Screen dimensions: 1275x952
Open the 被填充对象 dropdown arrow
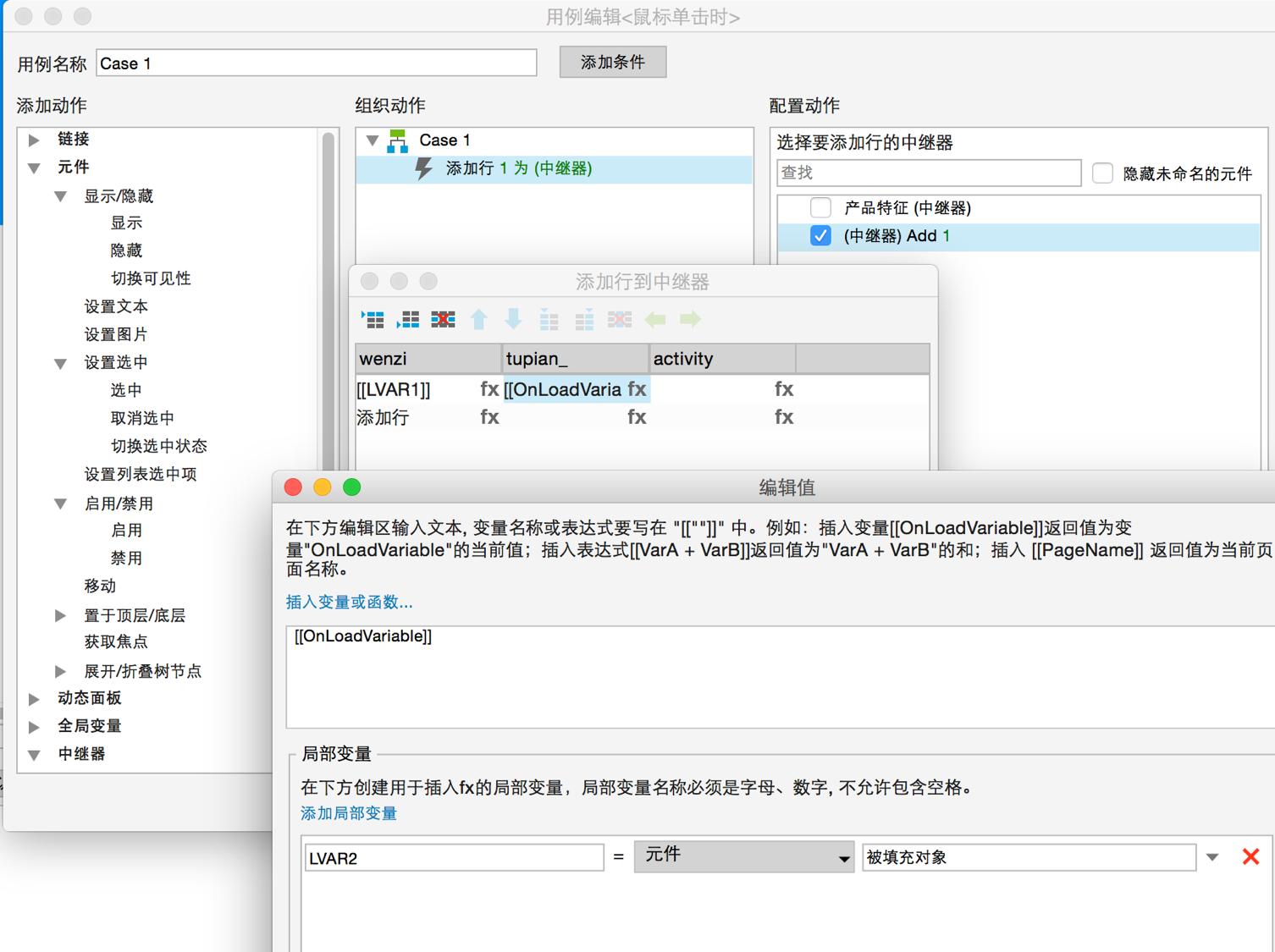click(x=1212, y=857)
